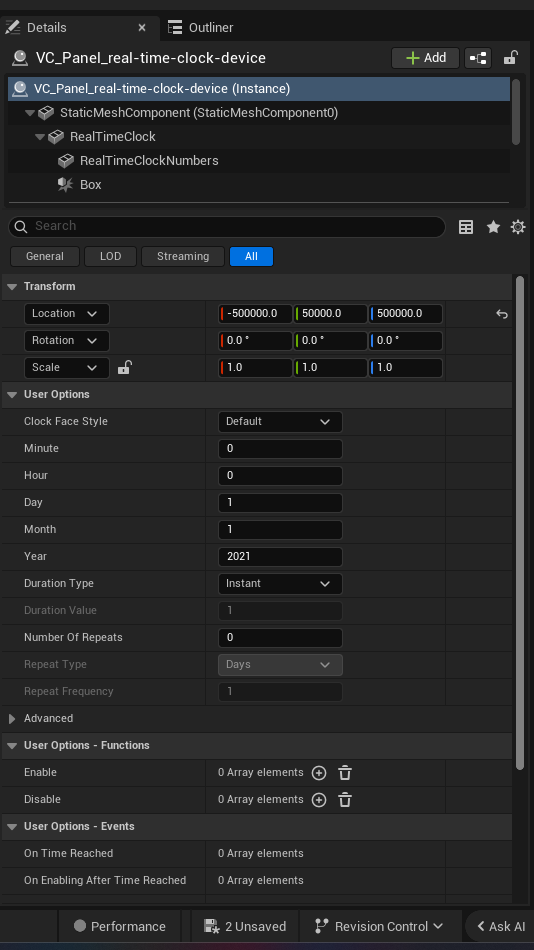Edit Rotation X value field

click(255, 340)
